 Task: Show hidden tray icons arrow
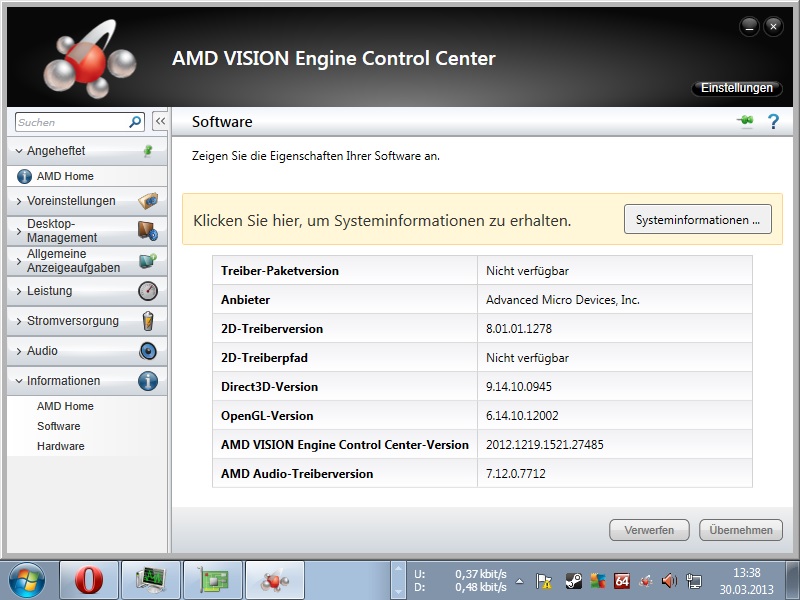519,581
